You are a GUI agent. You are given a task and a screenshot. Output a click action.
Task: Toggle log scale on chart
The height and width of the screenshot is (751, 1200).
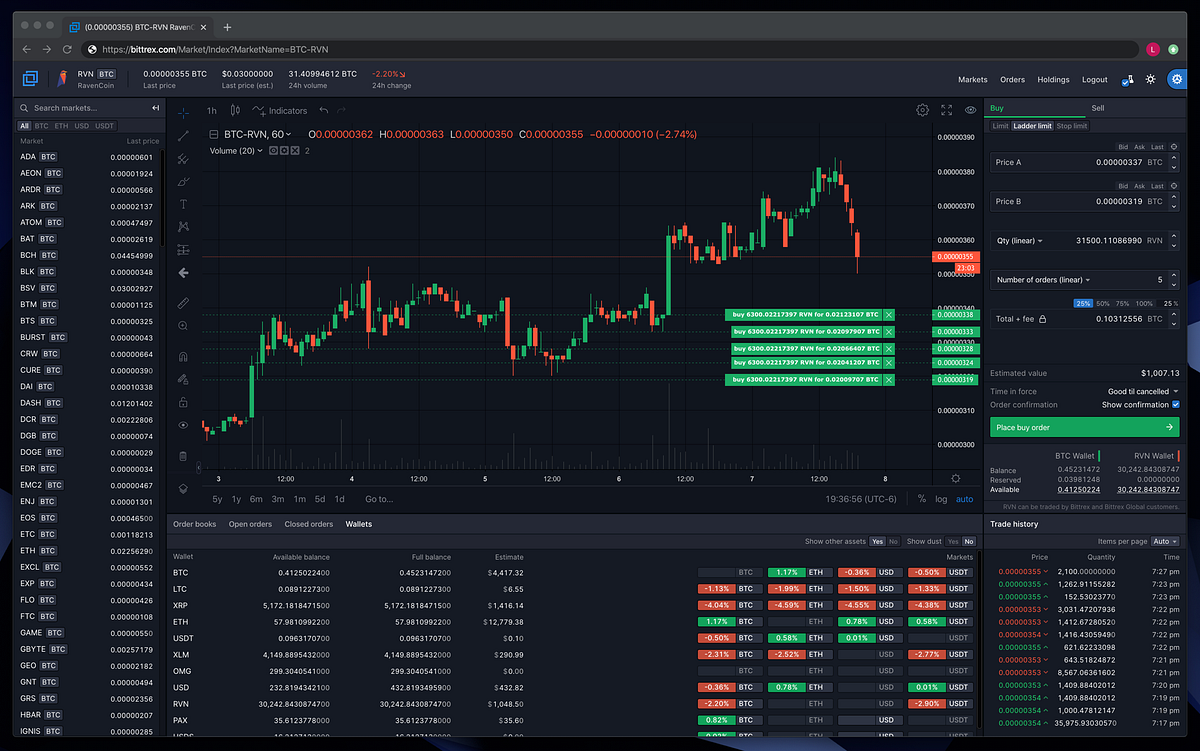click(942, 499)
